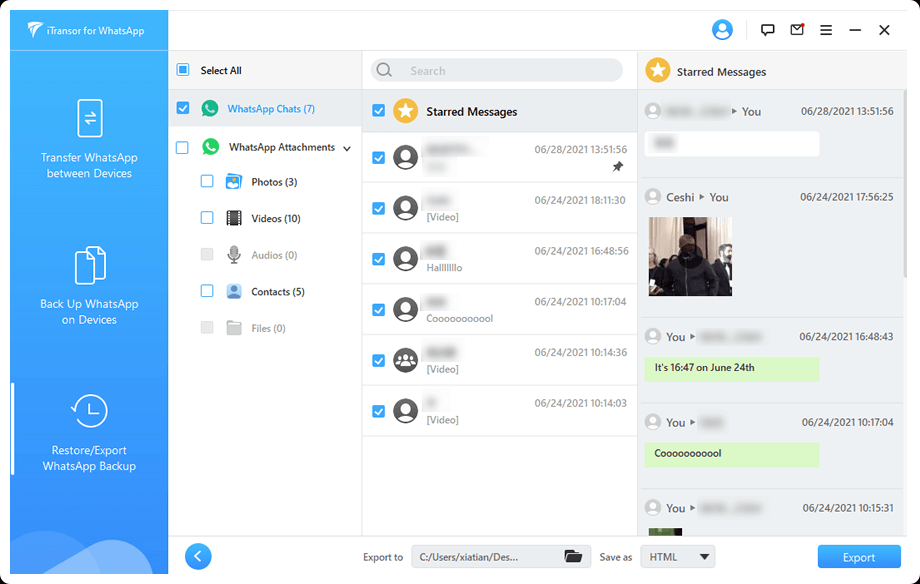Browse export folder with folder icon

(573, 556)
